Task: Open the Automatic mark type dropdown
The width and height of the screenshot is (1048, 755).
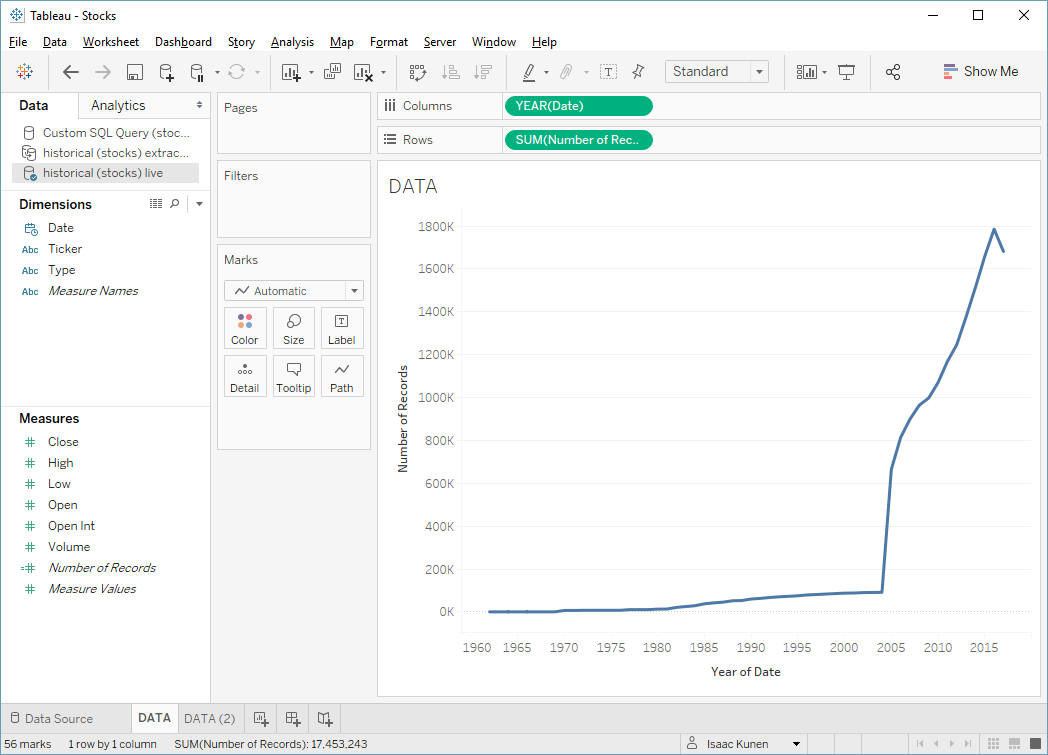Action: click(294, 291)
